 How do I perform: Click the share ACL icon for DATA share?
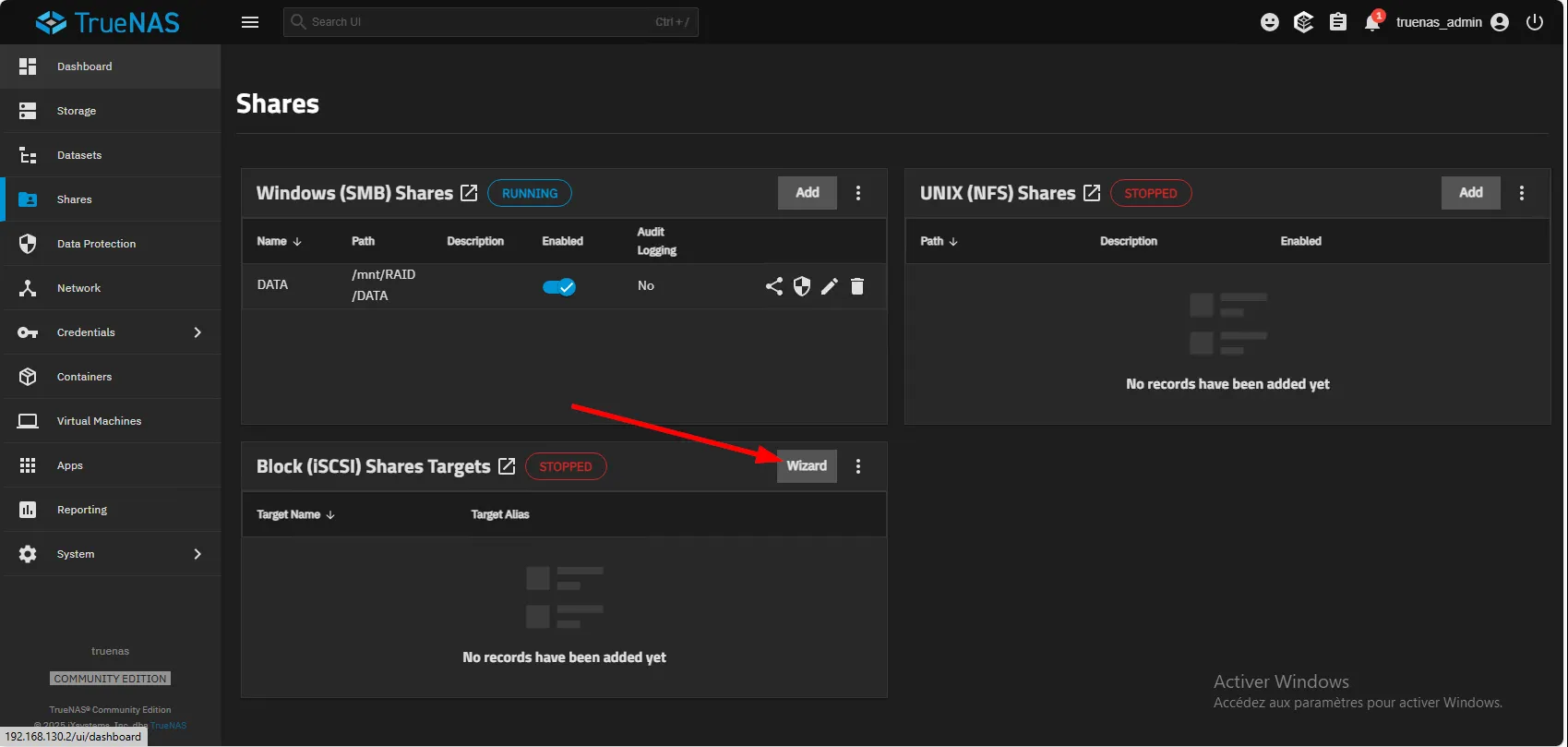click(773, 286)
